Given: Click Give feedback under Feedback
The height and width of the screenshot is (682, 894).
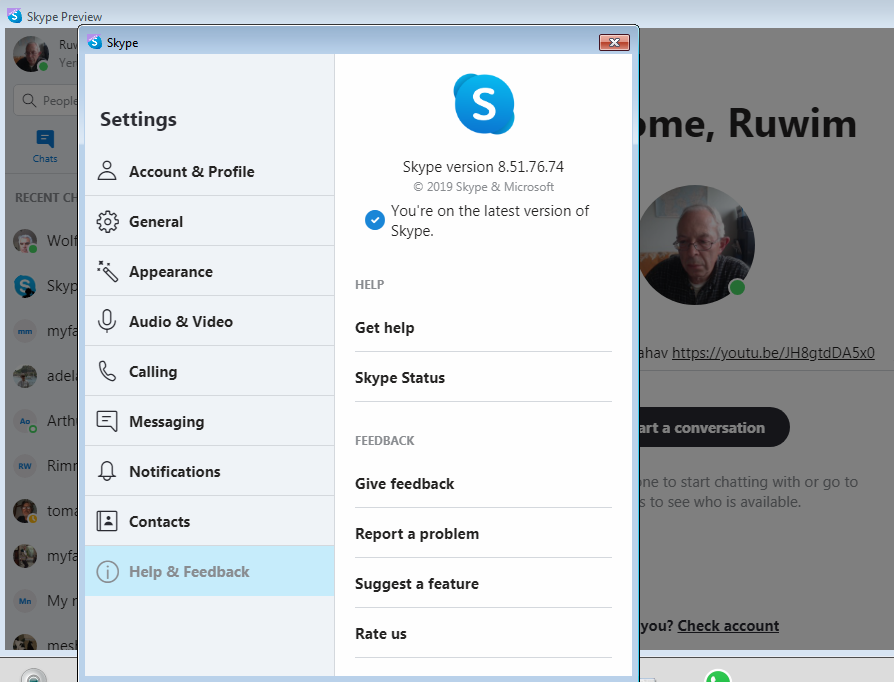Looking at the screenshot, I should point(405,483).
